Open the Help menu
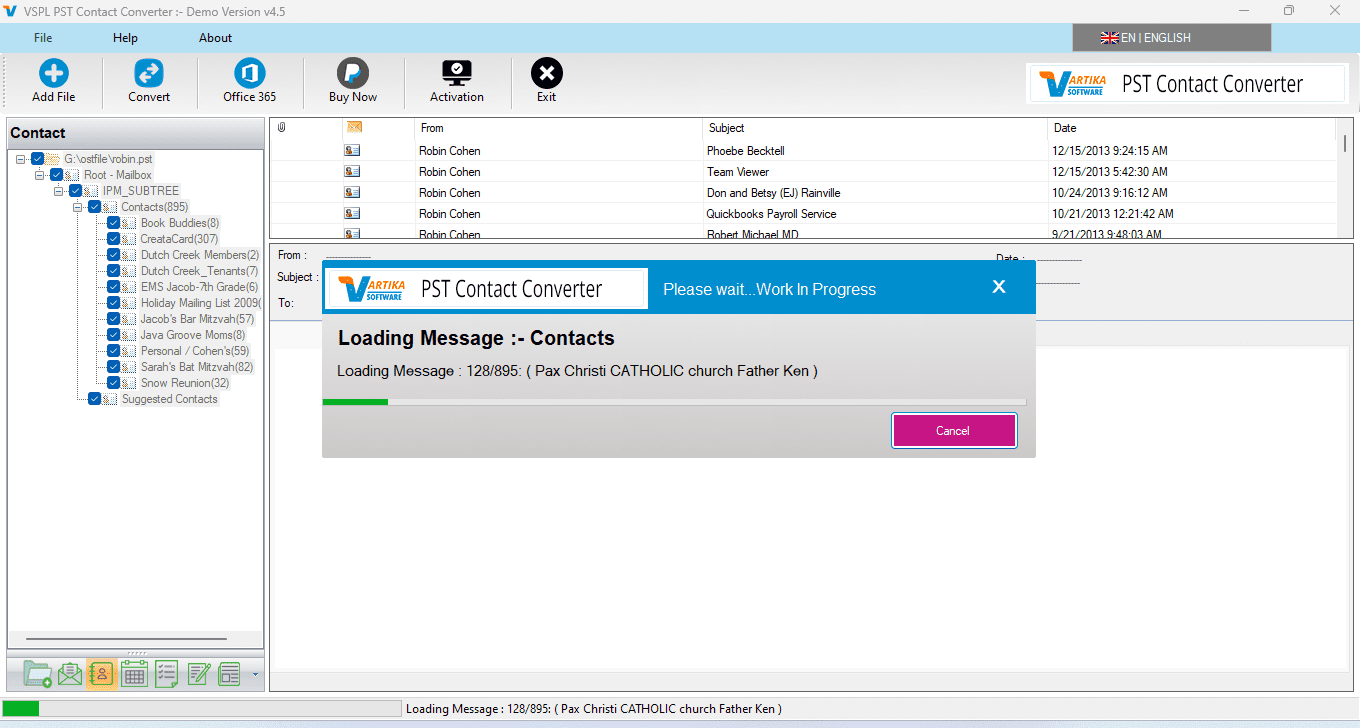Viewport: 1360px width, 728px height. [x=125, y=38]
